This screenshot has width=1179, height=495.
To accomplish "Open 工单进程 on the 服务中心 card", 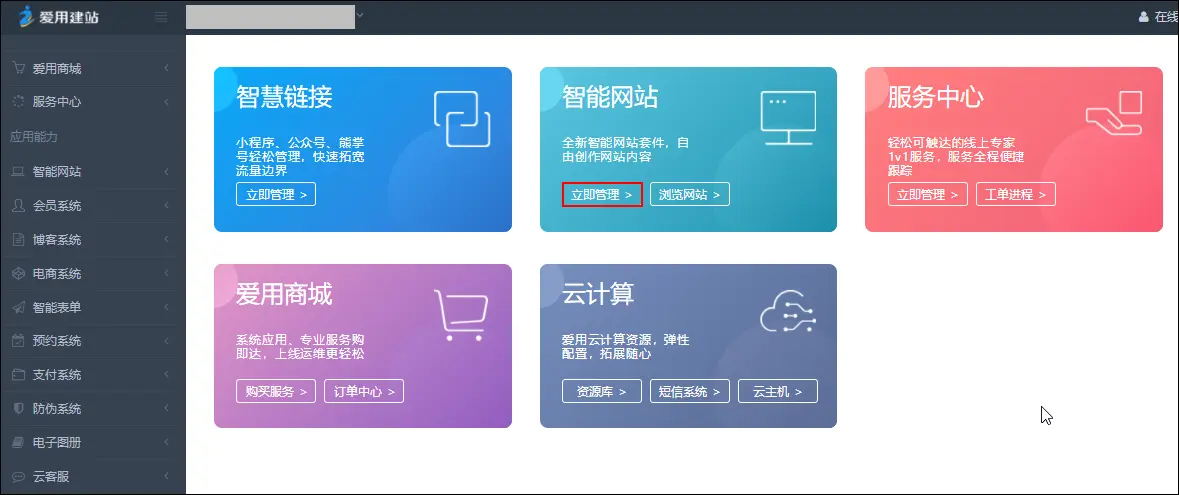I will point(1015,195).
